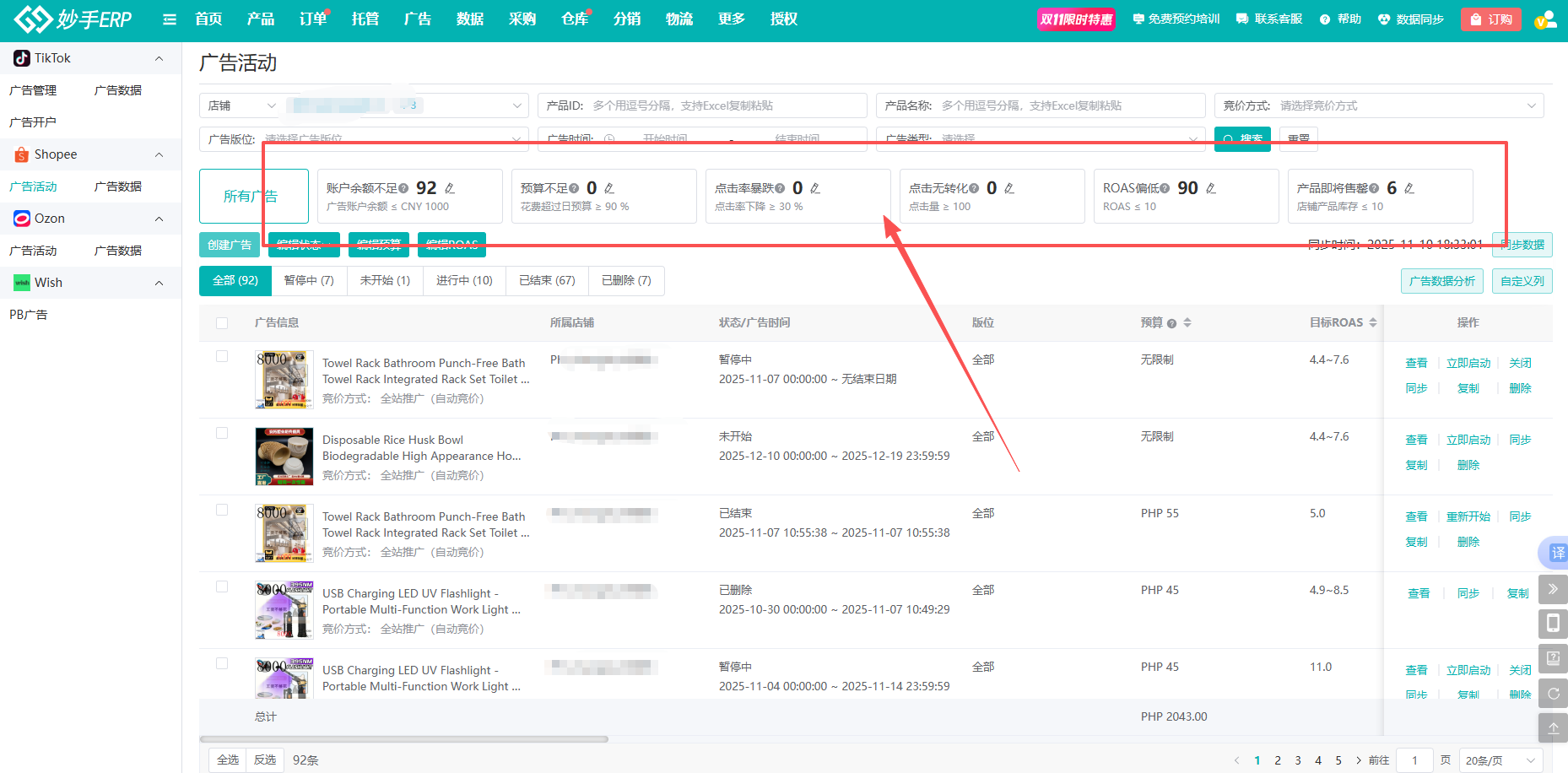The width and height of the screenshot is (1568, 773).
Task: Click the translate 译 floating icon
Action: pos(1555,553)
